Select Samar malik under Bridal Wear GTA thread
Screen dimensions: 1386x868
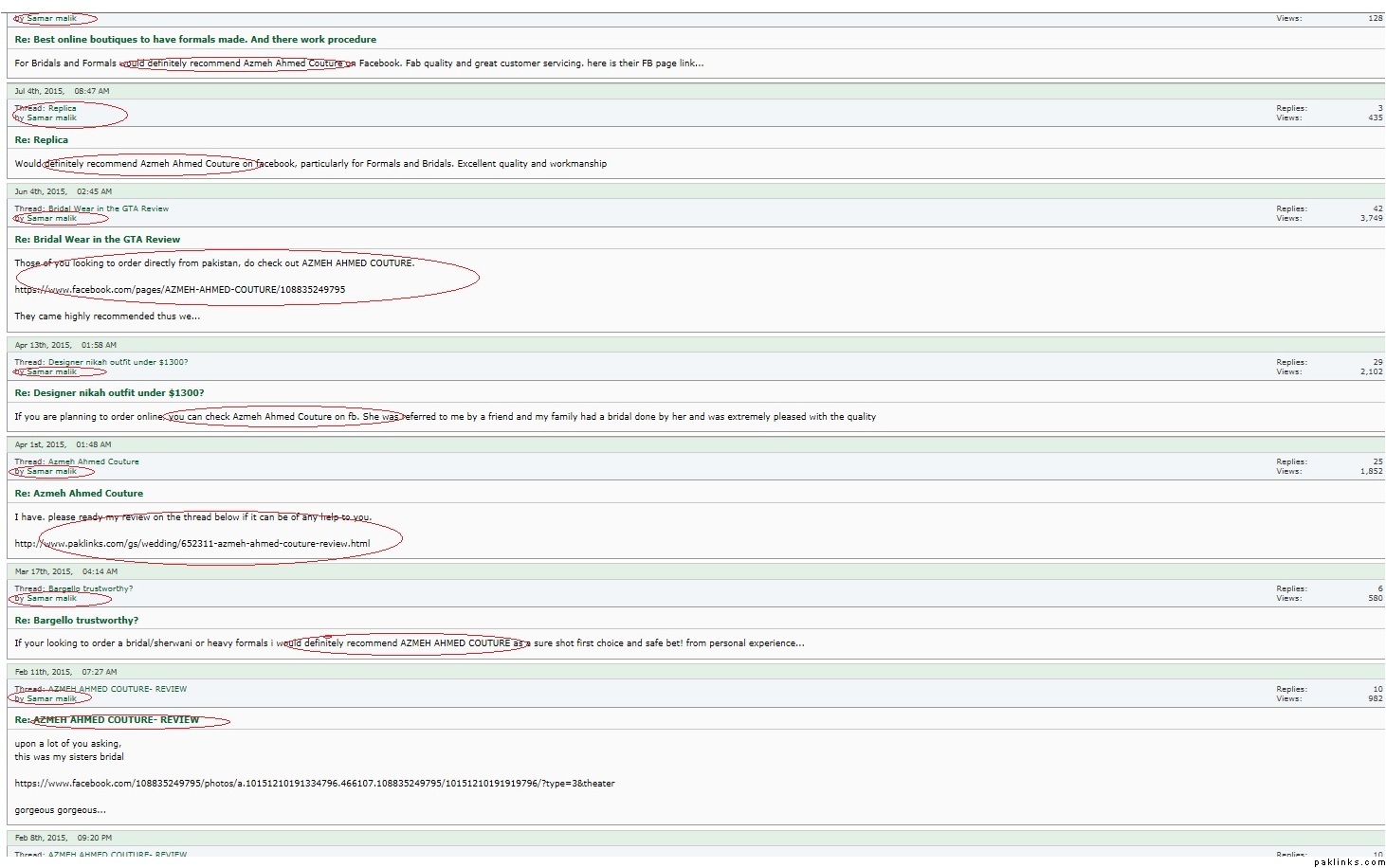pyautogui.click(x=51, y=219)
